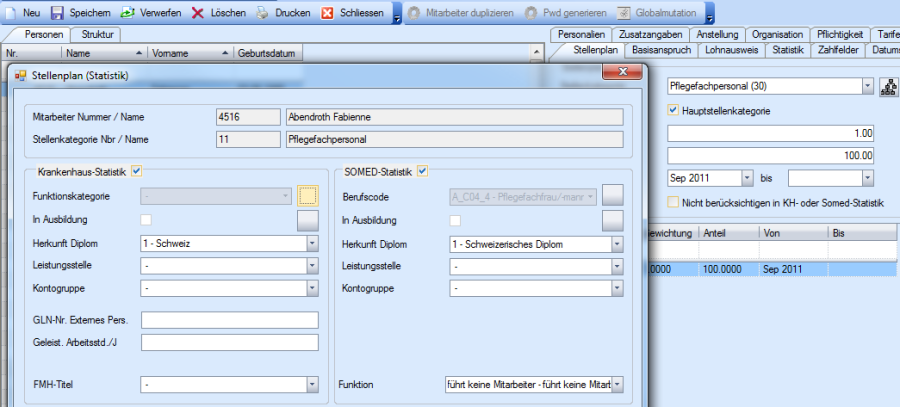The width and height of the screenshot is (900, 407).
Task: Toggle the Krankenhaus-Statistik checkbox
Action: [136, 170]
